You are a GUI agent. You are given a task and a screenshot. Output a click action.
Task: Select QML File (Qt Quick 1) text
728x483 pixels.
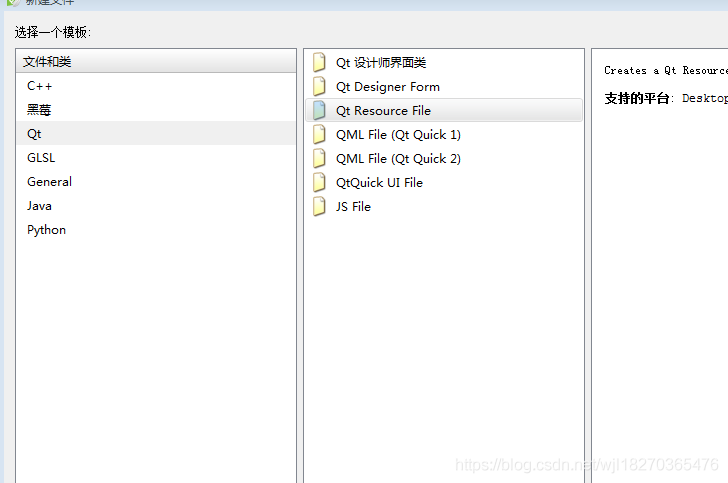pyautogui.click(x=398, y=135)
